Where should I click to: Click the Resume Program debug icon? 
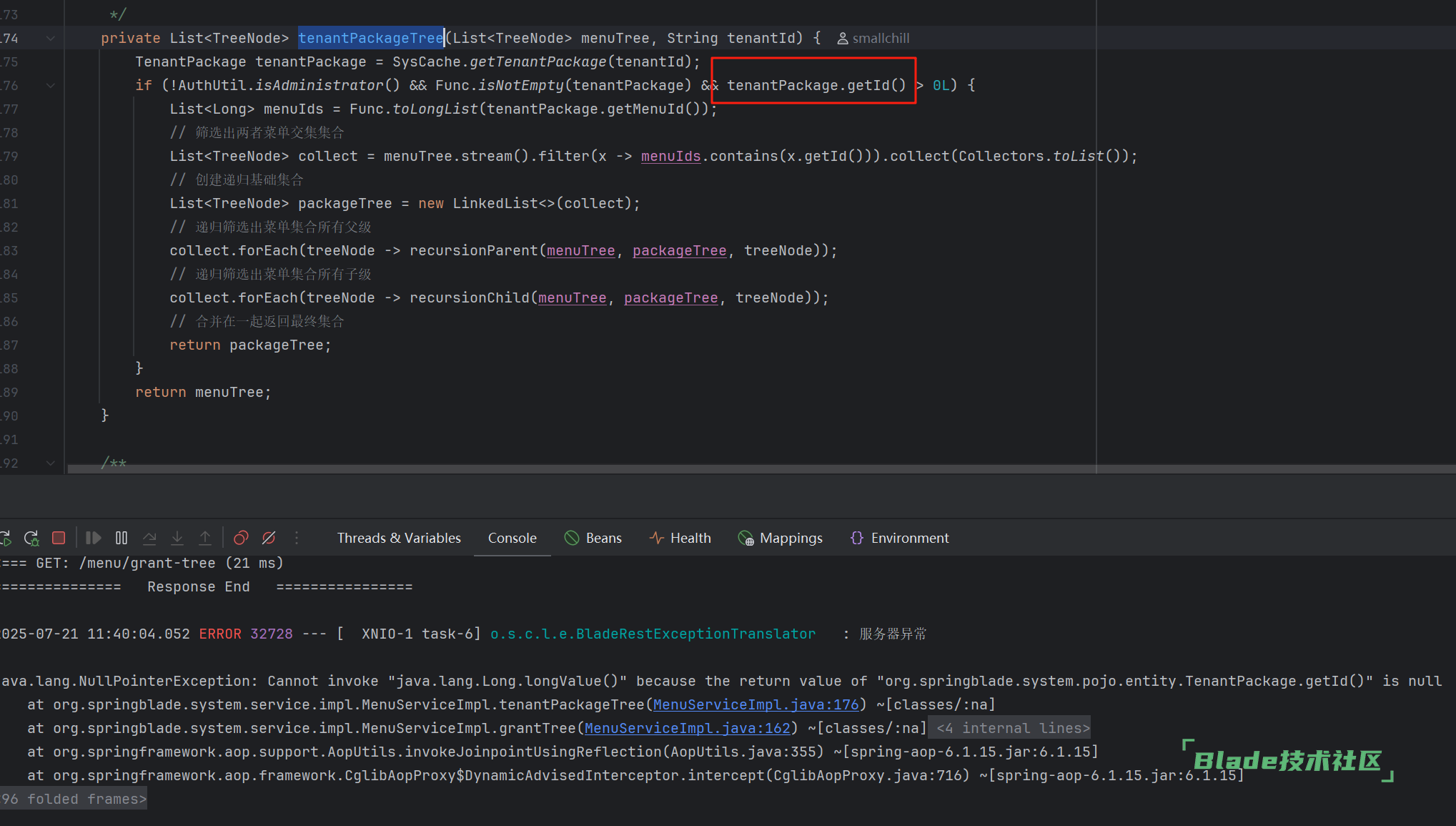pyautogui.click(x=93, y=538)
